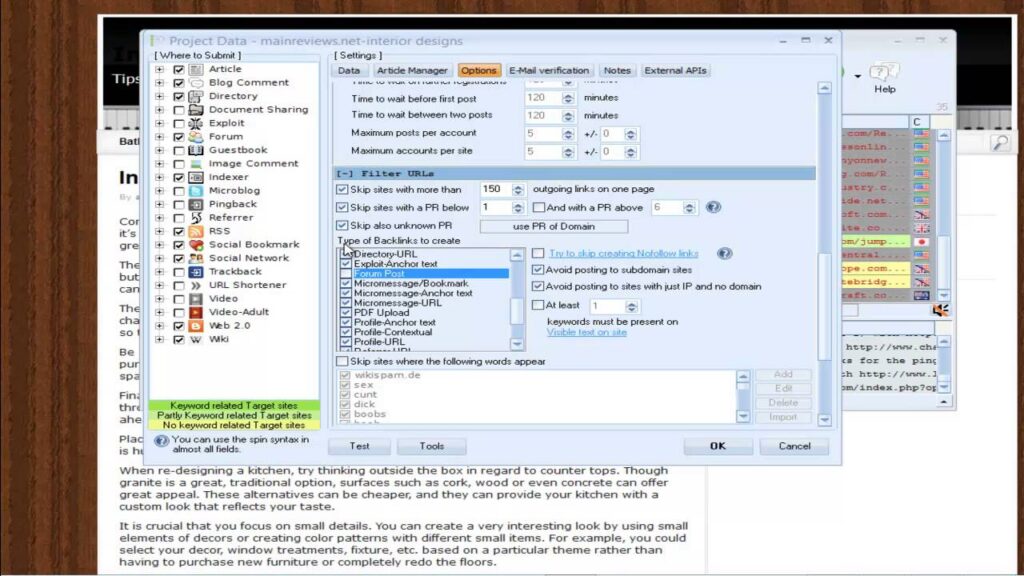Image resolution: width=1024 pixels, height=576 pixels.
Task: Click the Trackback icon
Action: (195, 272)
